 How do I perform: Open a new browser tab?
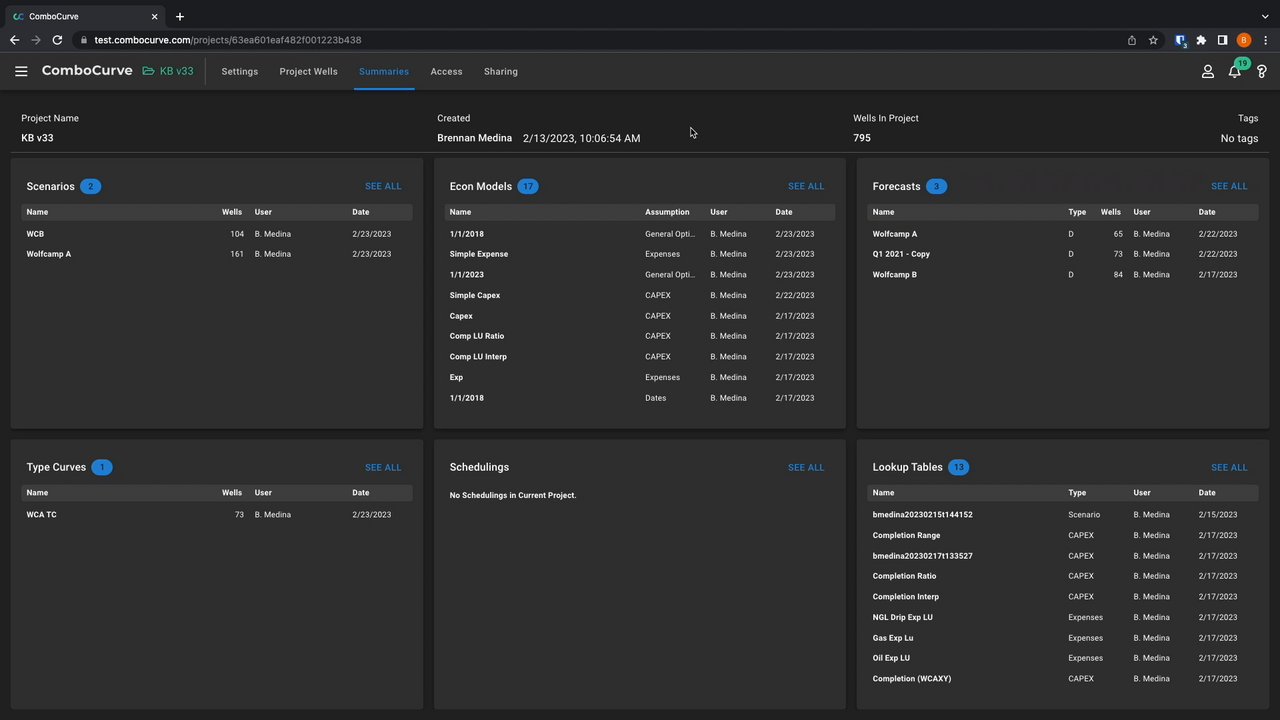180,17
